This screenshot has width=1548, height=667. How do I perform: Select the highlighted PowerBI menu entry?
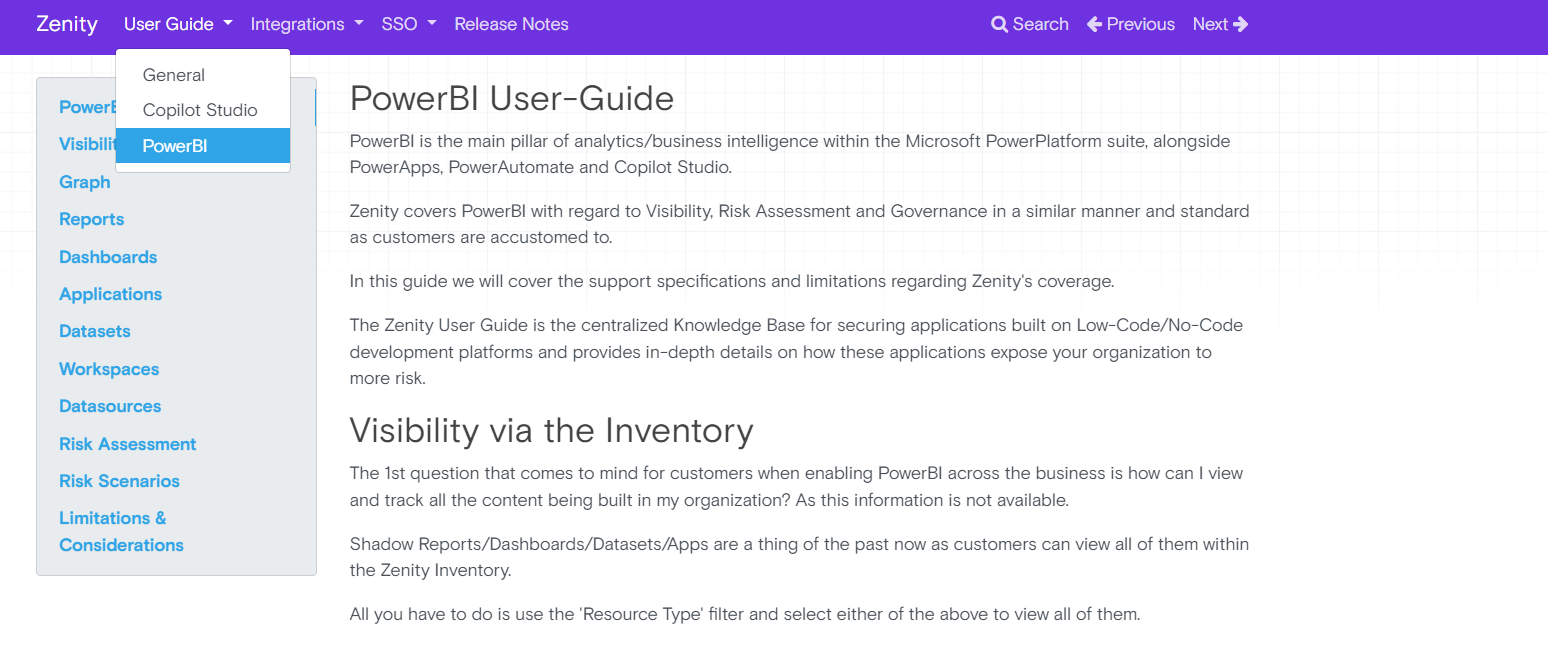click(175, 146)
